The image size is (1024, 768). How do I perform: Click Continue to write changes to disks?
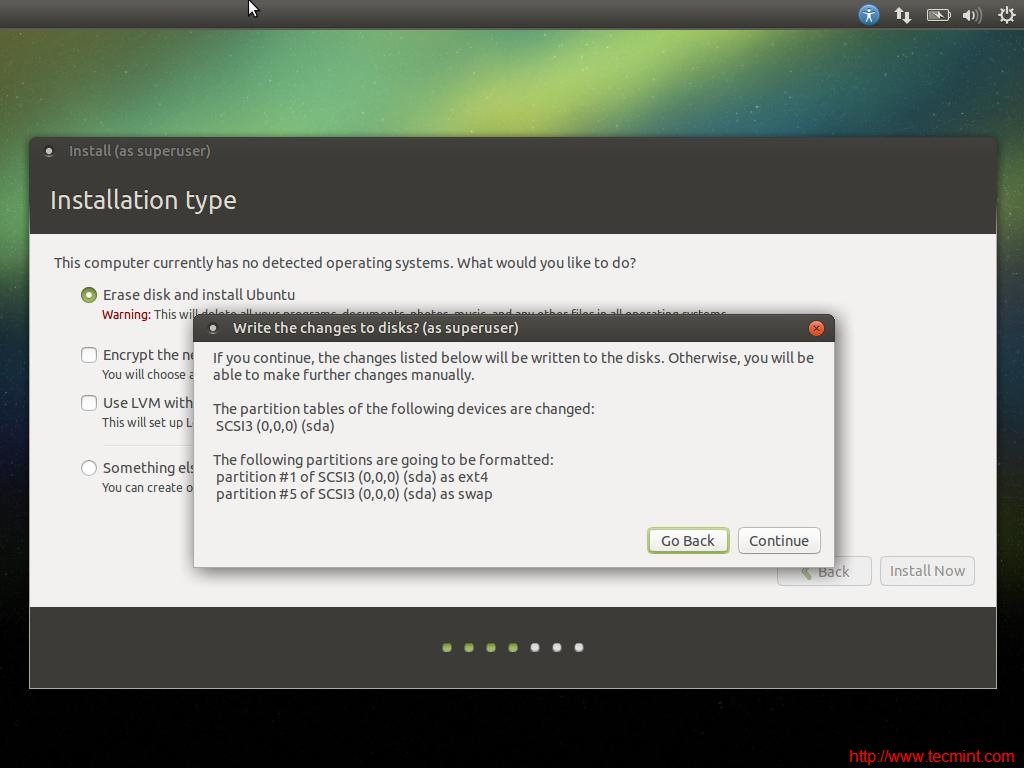tap(778, 541)
